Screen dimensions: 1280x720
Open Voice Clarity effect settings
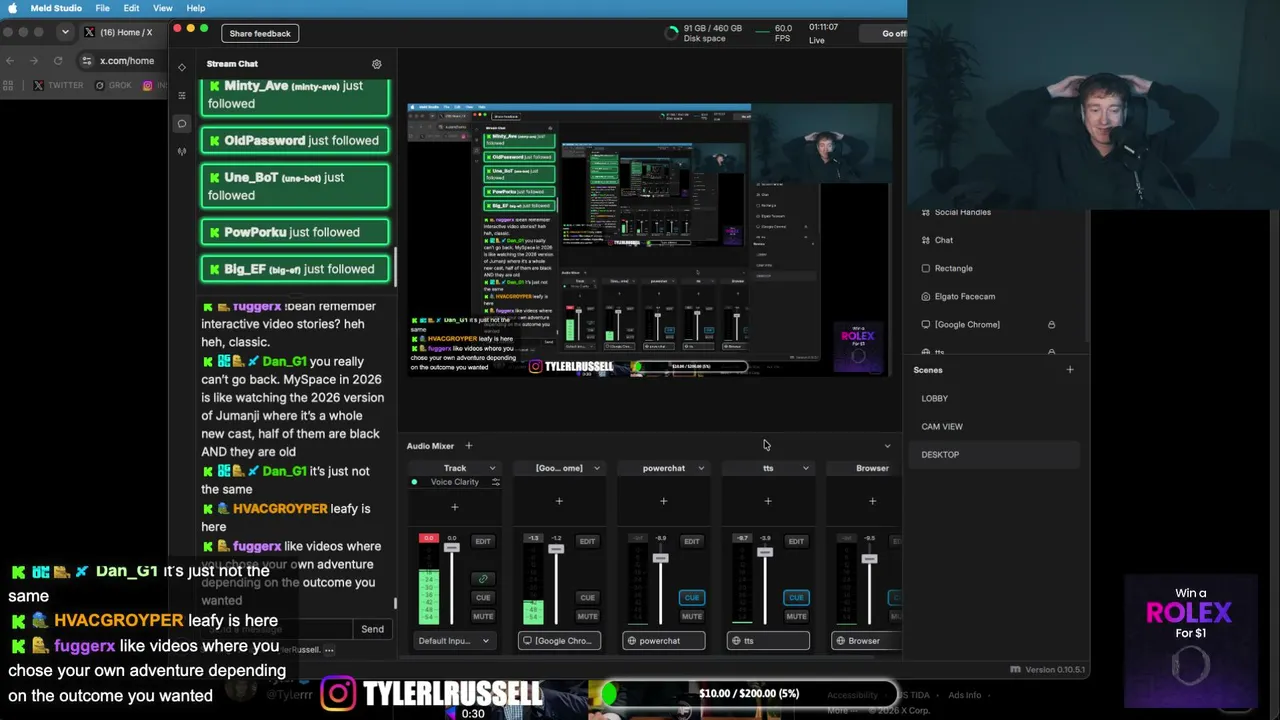[495, 482]
